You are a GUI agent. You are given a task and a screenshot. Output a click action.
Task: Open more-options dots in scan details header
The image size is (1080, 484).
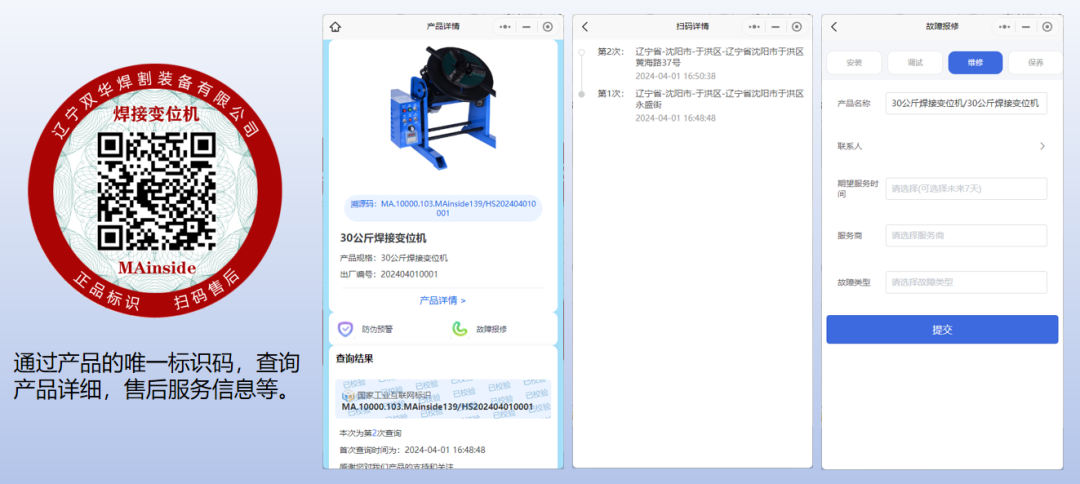click(754, 27)
